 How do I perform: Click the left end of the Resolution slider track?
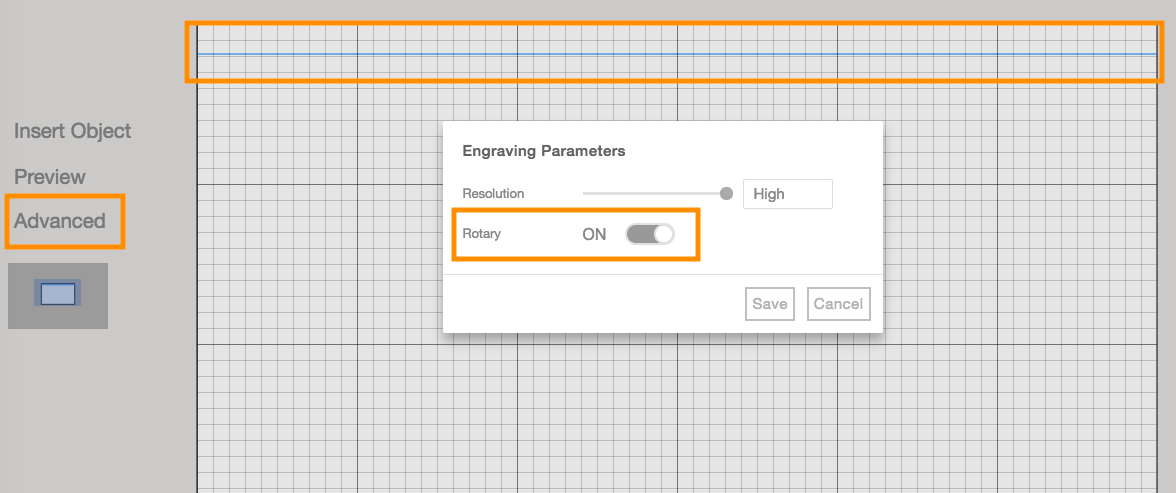(586, 194)
